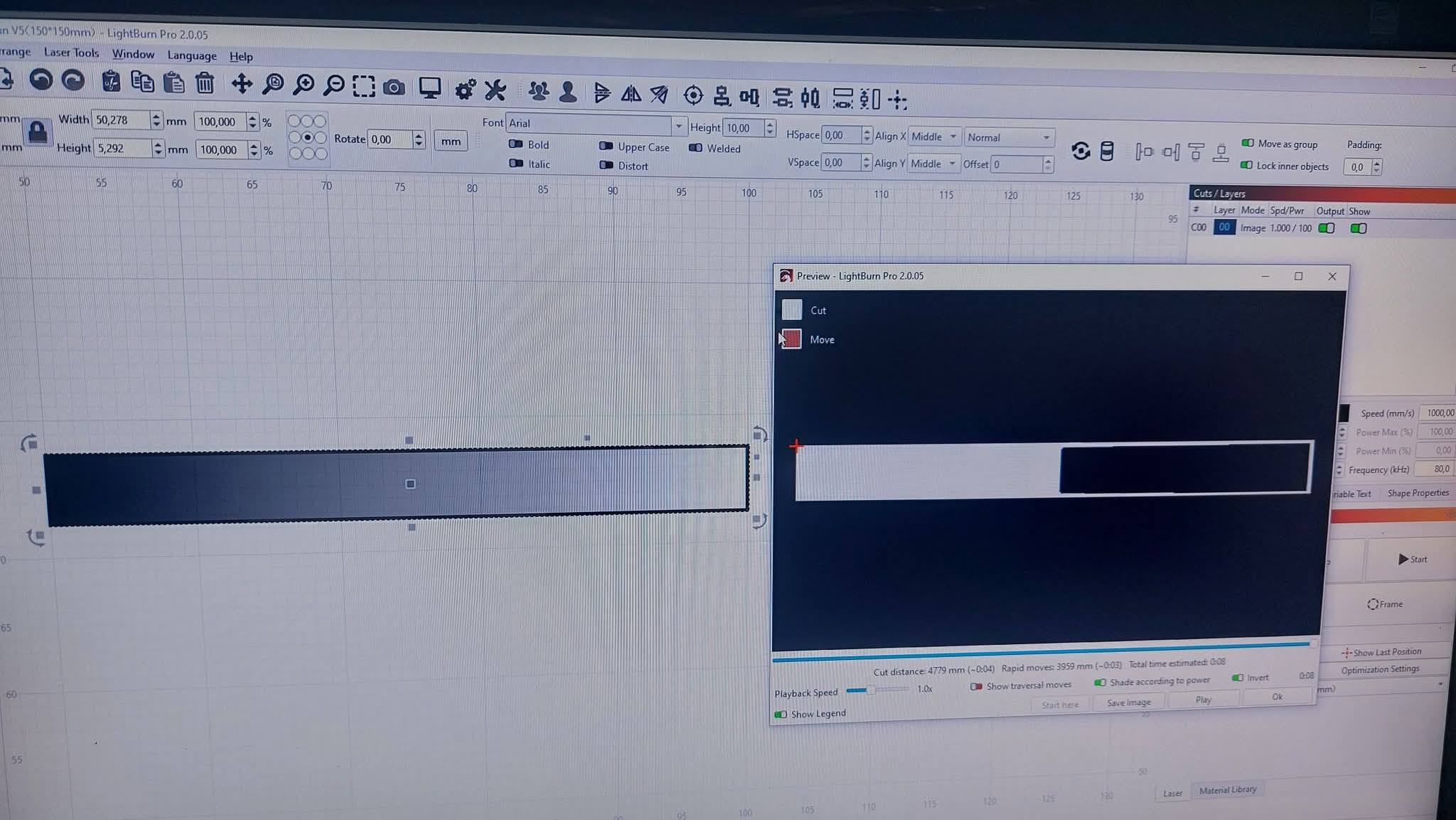The height and width of the screenshot is (820, 1456).
Task: Switch to the Material Library tab
Action: click(x=1227, y=790)
